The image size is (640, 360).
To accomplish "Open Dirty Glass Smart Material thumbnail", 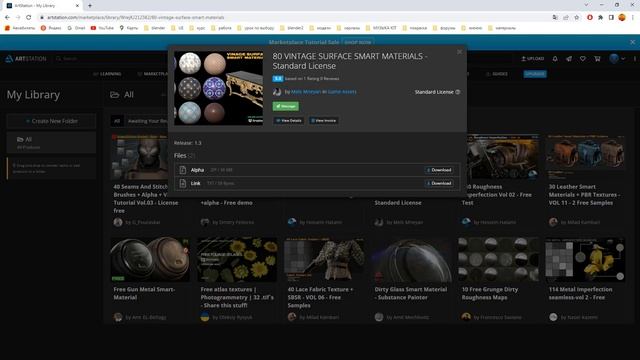I will (411, 260).
